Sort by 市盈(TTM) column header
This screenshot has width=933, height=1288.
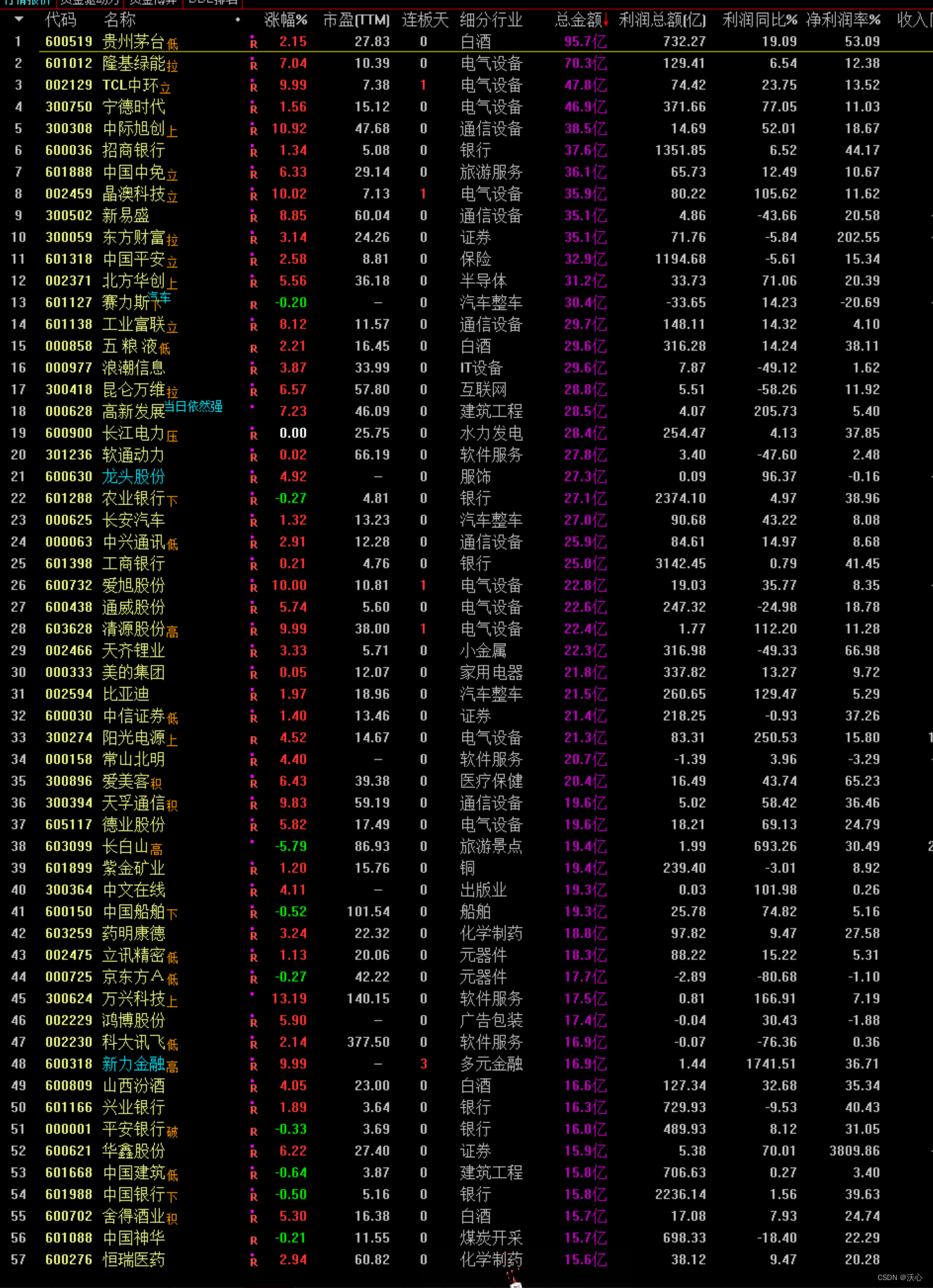(x=356, y=20)
